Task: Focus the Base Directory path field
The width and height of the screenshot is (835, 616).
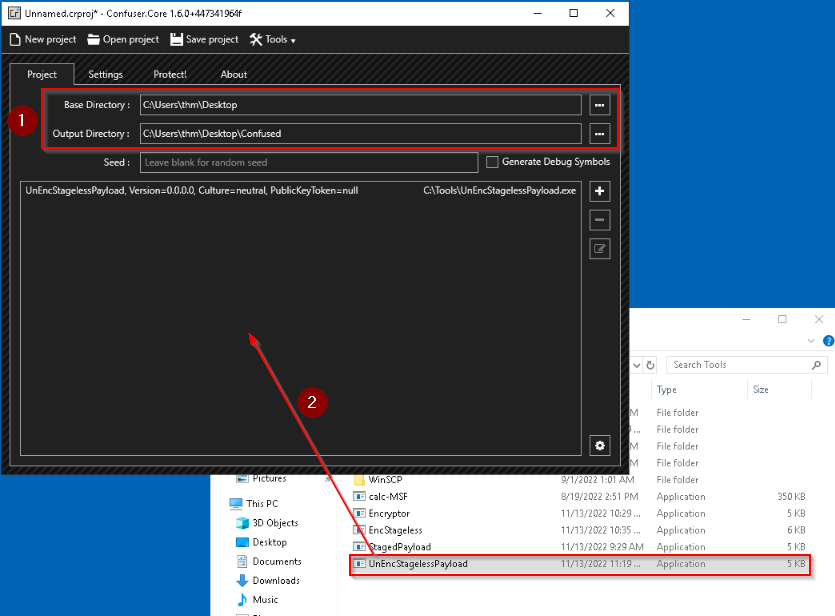Action: coord(361,105)
